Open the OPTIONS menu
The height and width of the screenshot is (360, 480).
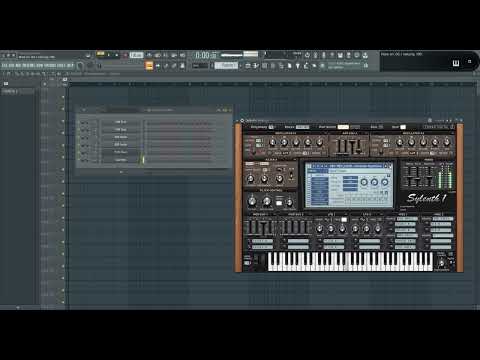point(50,66)
